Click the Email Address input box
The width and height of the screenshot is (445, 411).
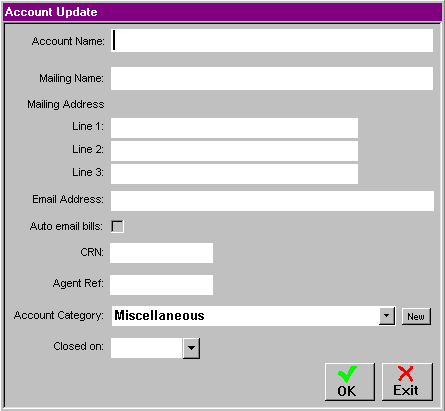(272, 201)
